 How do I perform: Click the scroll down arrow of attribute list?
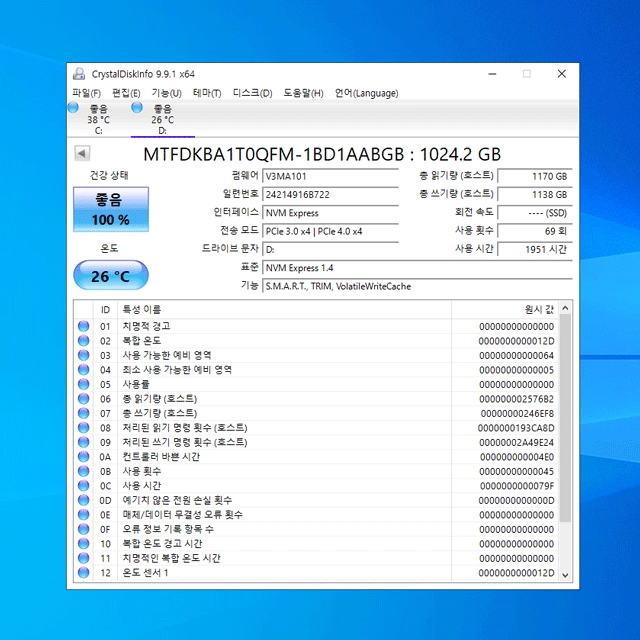pos(565,575)
